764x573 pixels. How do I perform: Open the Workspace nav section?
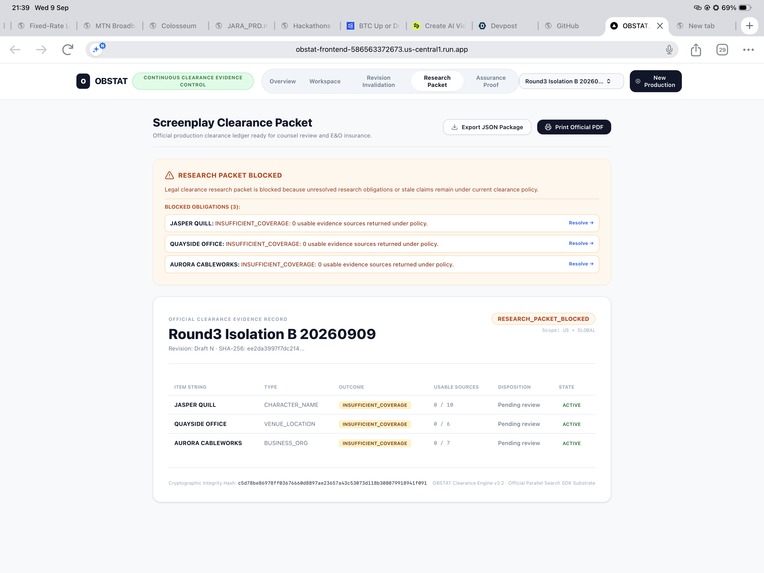(325, 81)
